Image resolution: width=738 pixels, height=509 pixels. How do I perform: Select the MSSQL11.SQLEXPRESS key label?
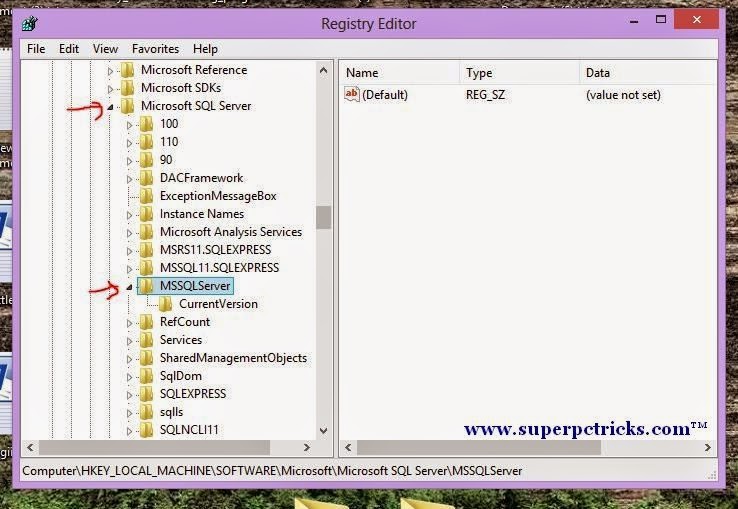219,268
